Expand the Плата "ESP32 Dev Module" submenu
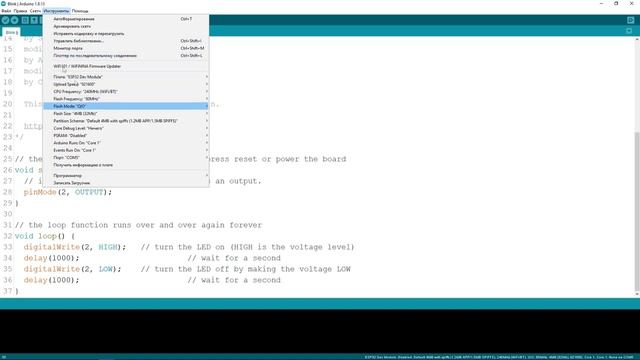The width and height of the screenshot is (640, 360). (126, 77)
